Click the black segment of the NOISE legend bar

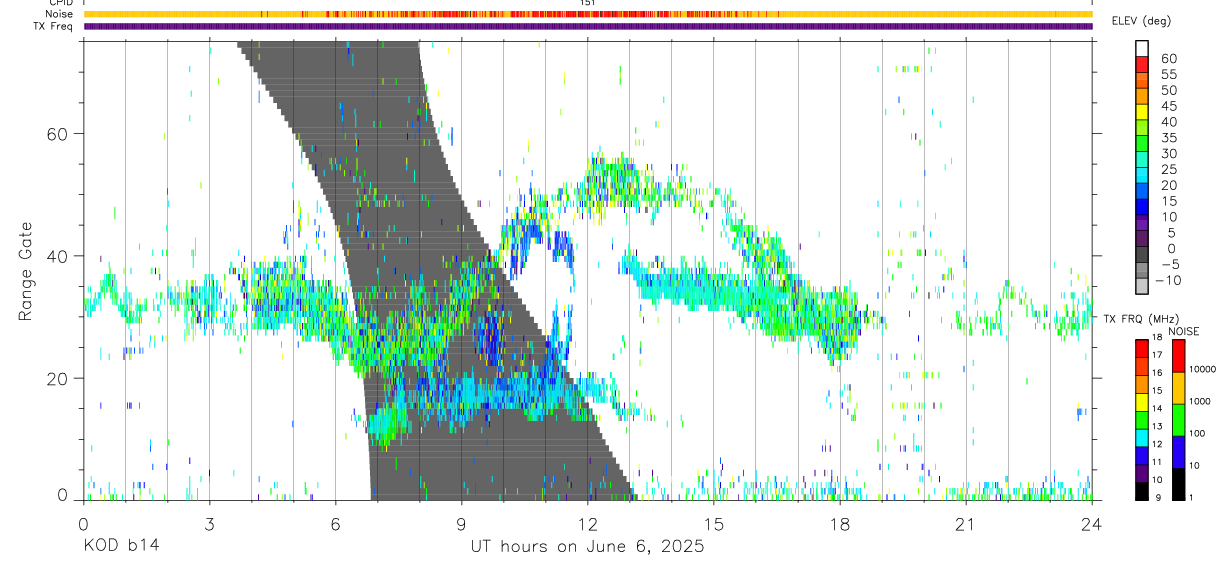pyautogui.click(x=1179, y=483)
